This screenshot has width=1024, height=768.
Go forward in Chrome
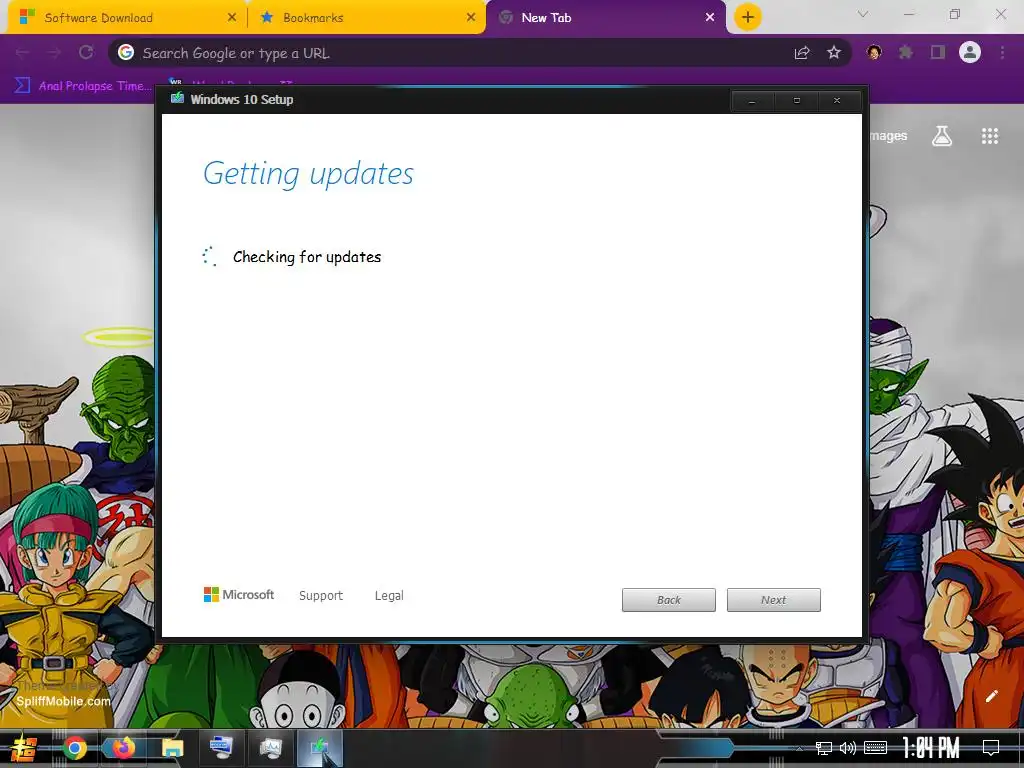[54, 53]
